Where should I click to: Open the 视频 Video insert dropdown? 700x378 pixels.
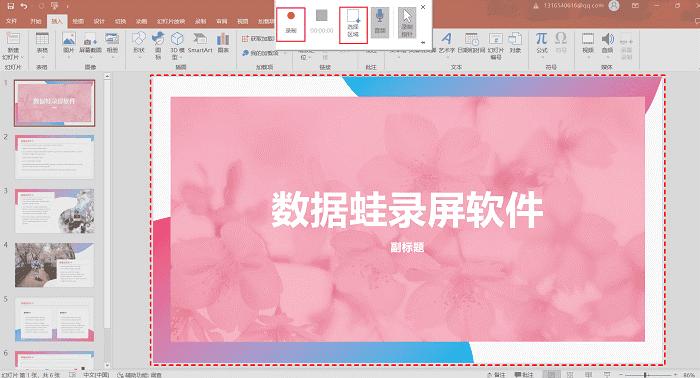pos(588,45)
